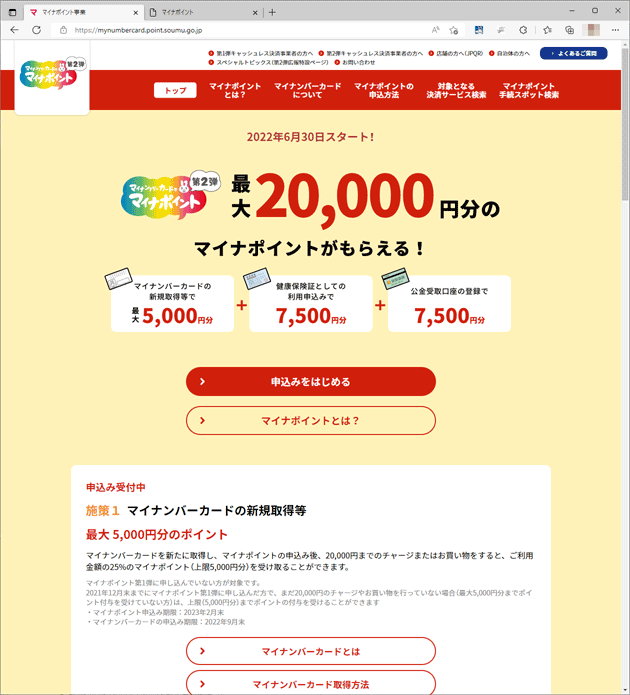Image resolution: width=630 pixels, height=695 pixels.
Task: Reload the page with refresh icon
Action: 36,30
